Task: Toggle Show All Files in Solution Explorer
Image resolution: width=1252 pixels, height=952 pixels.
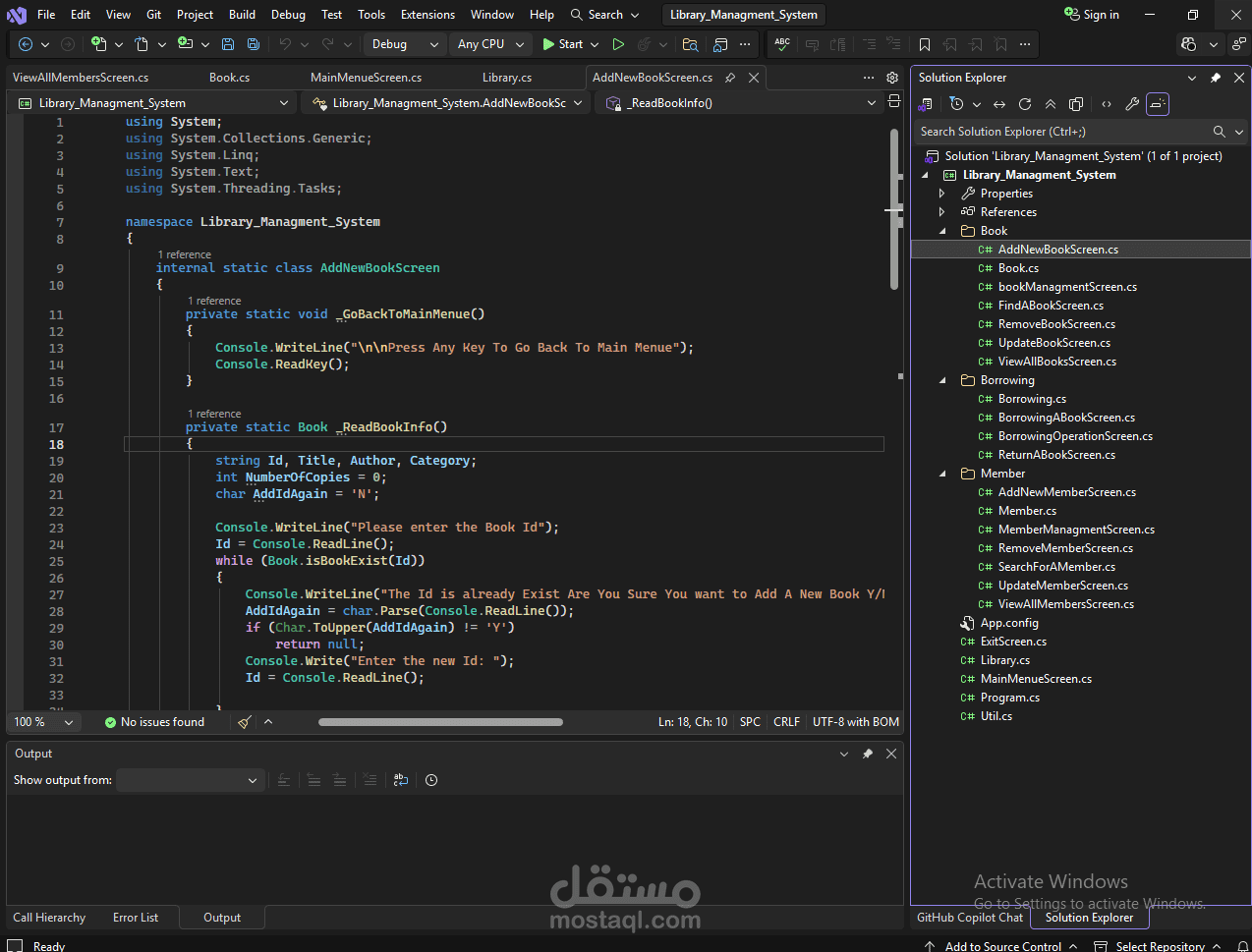Action: click(x=1076, y=104)
